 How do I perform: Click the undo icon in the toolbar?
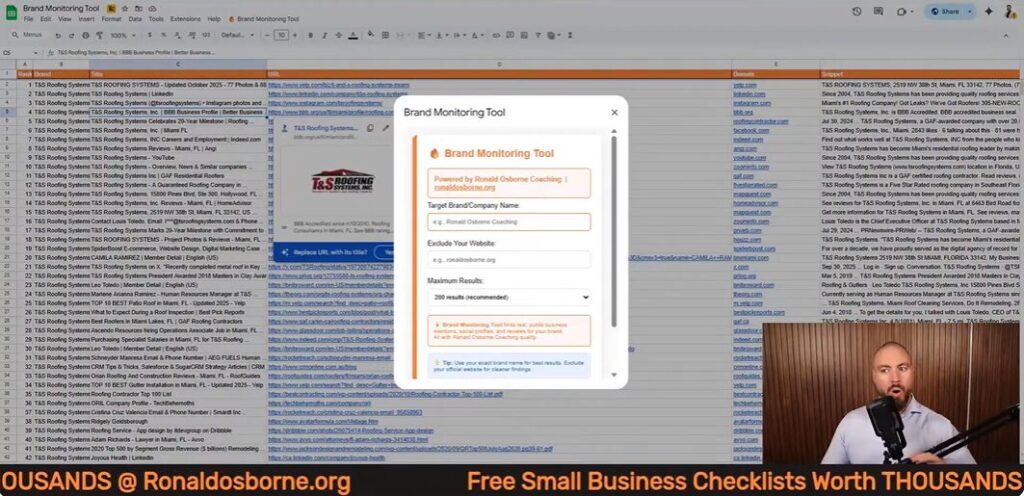tap(57, 35)
